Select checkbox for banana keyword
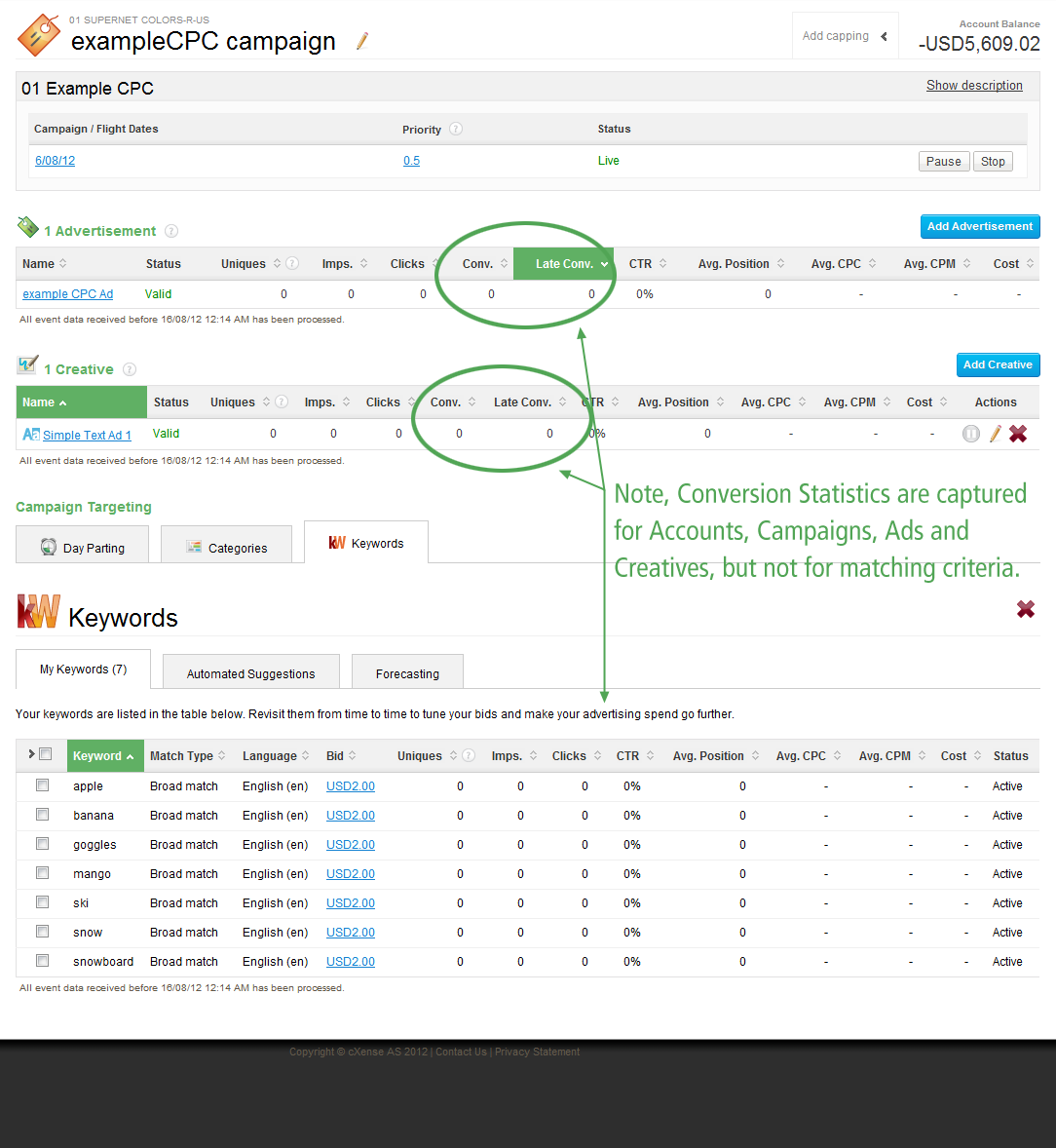Image resolution: width=1056 pixels, height=1148 pixels. (x=43, y=815)
